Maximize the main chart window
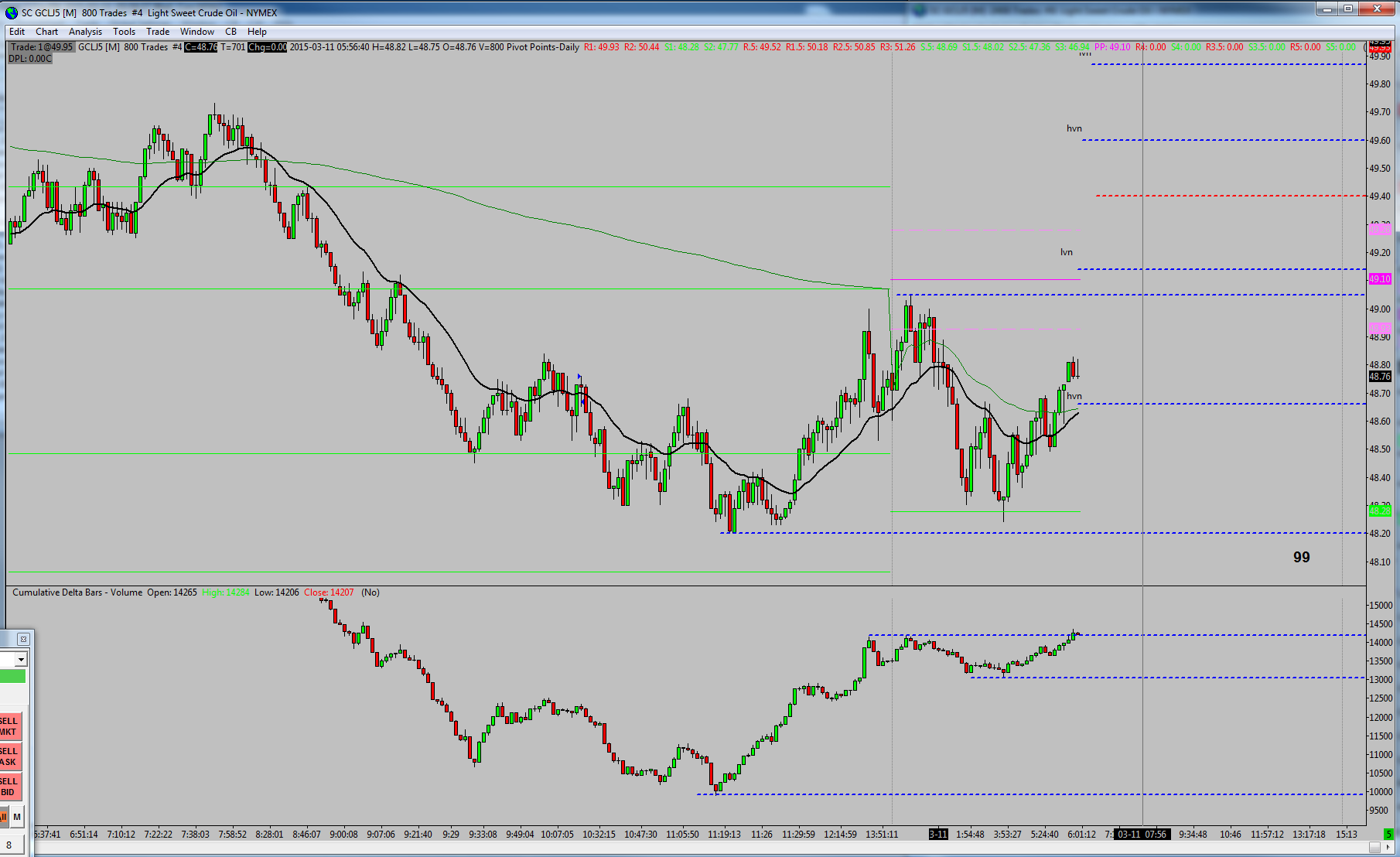 click(1348, 9)
